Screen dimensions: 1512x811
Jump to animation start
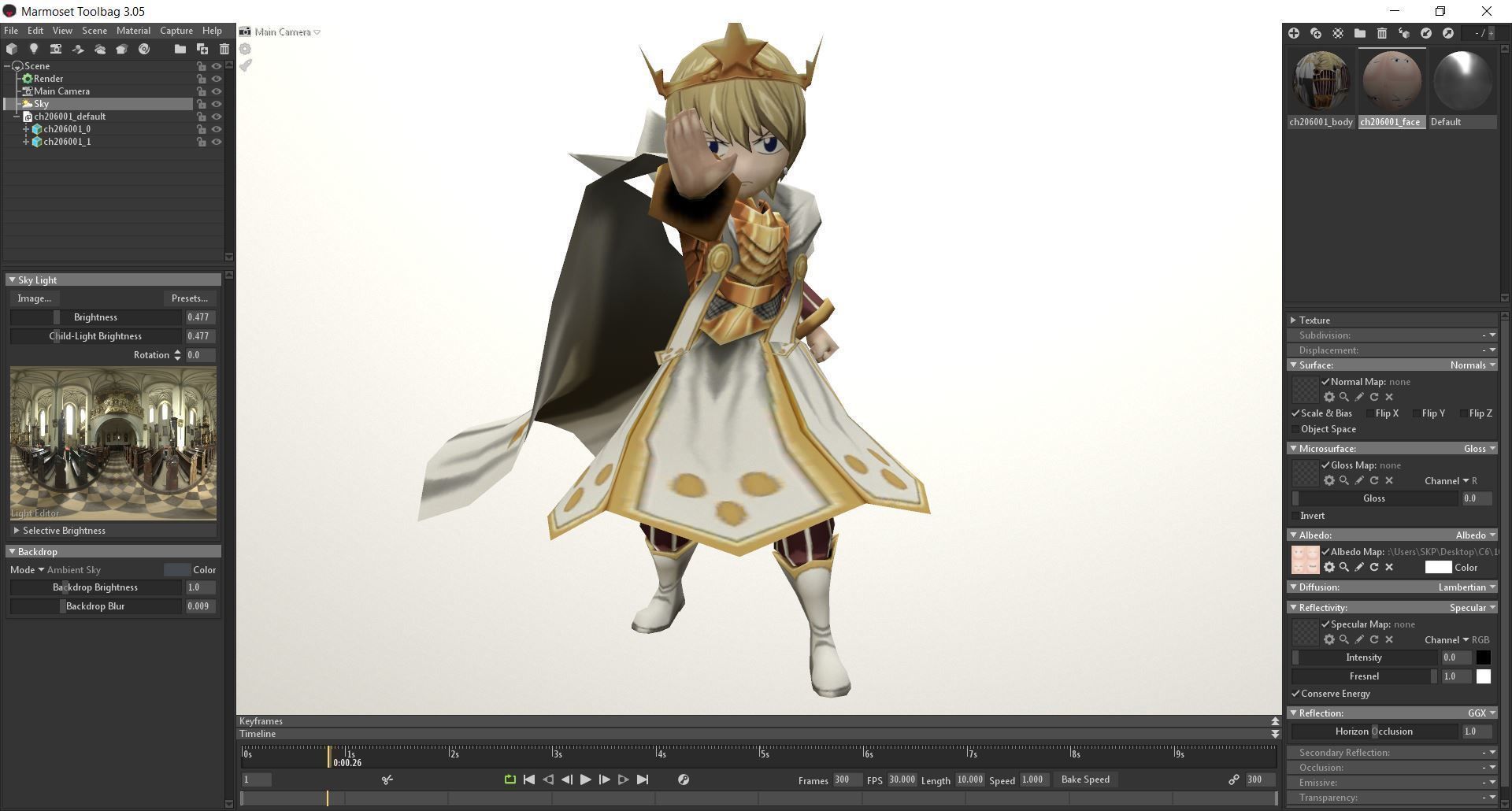pos(529,780)
